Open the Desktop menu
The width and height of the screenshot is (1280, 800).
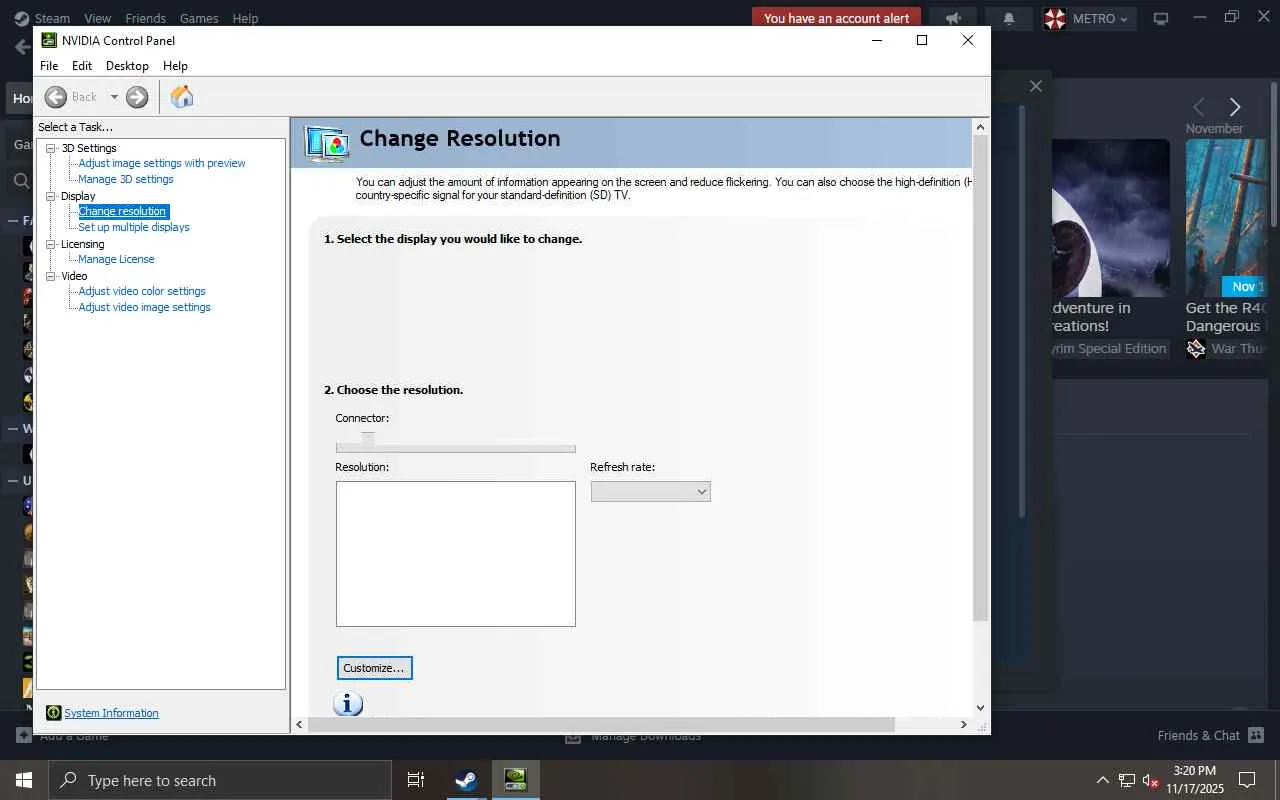(127, 66)
